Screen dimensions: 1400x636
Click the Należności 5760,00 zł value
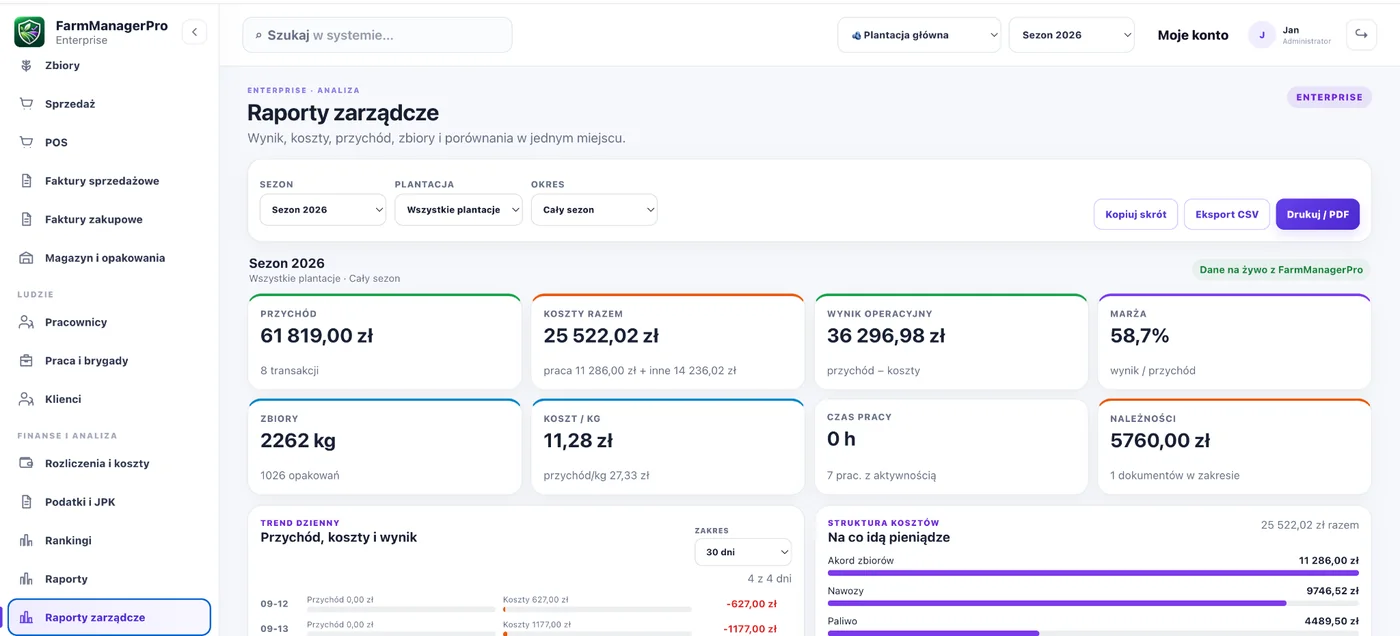coord(1160,440)
